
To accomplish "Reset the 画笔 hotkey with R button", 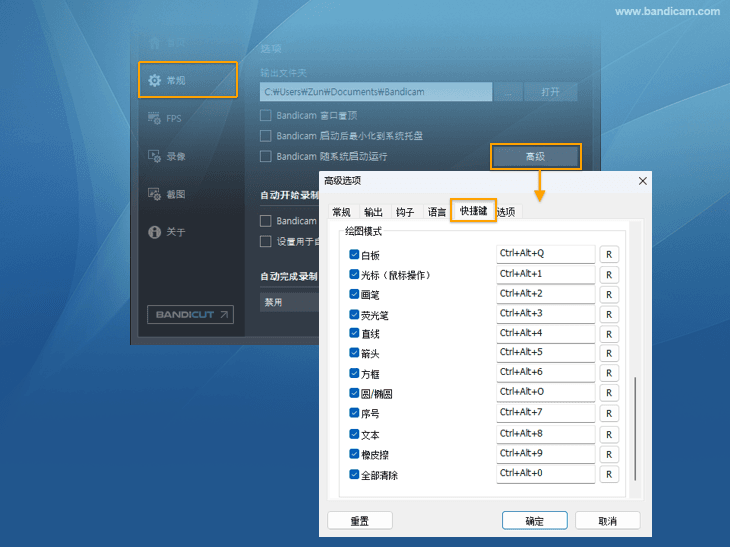I will click(609, 295).
